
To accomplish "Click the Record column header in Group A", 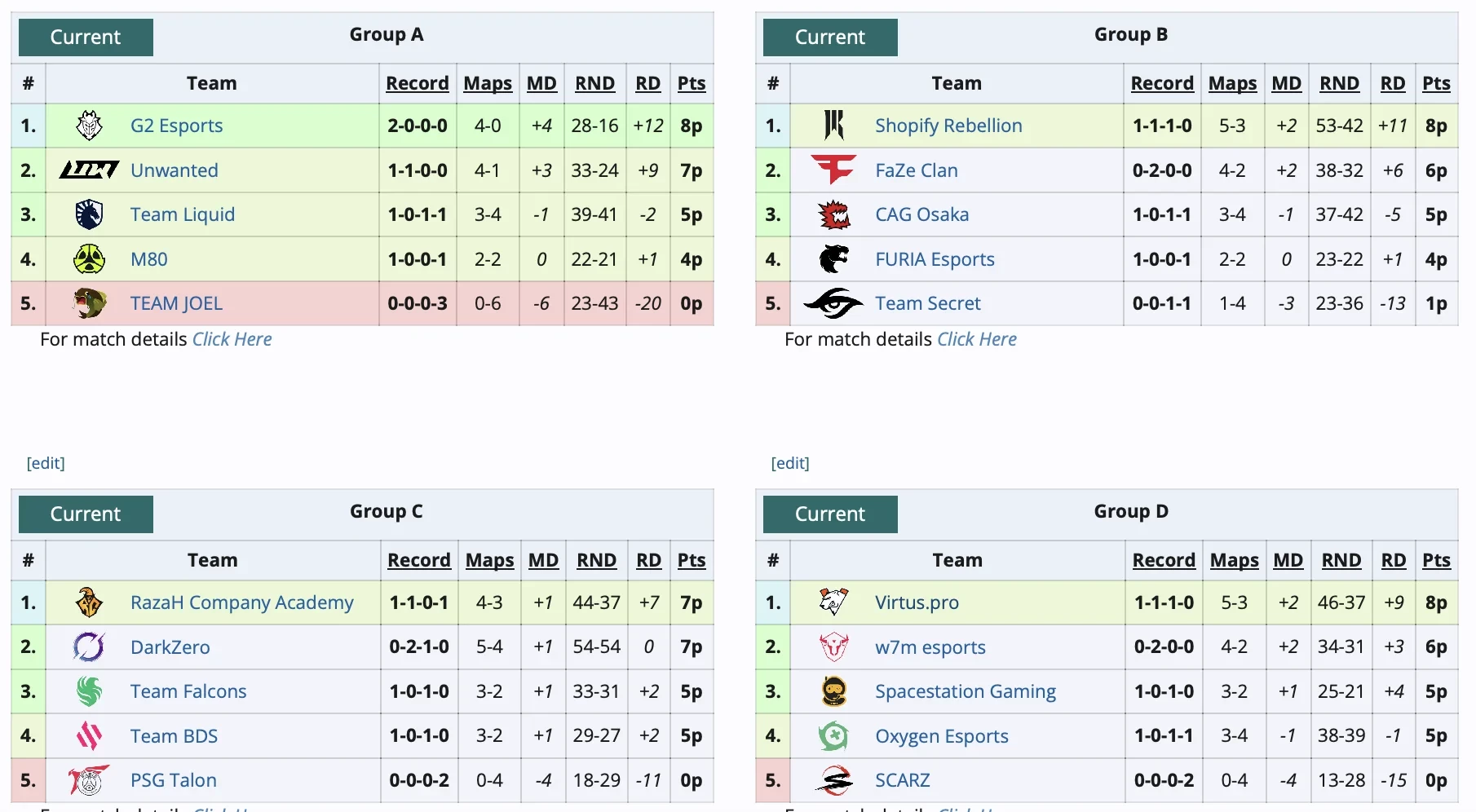I will click(418, 83).
